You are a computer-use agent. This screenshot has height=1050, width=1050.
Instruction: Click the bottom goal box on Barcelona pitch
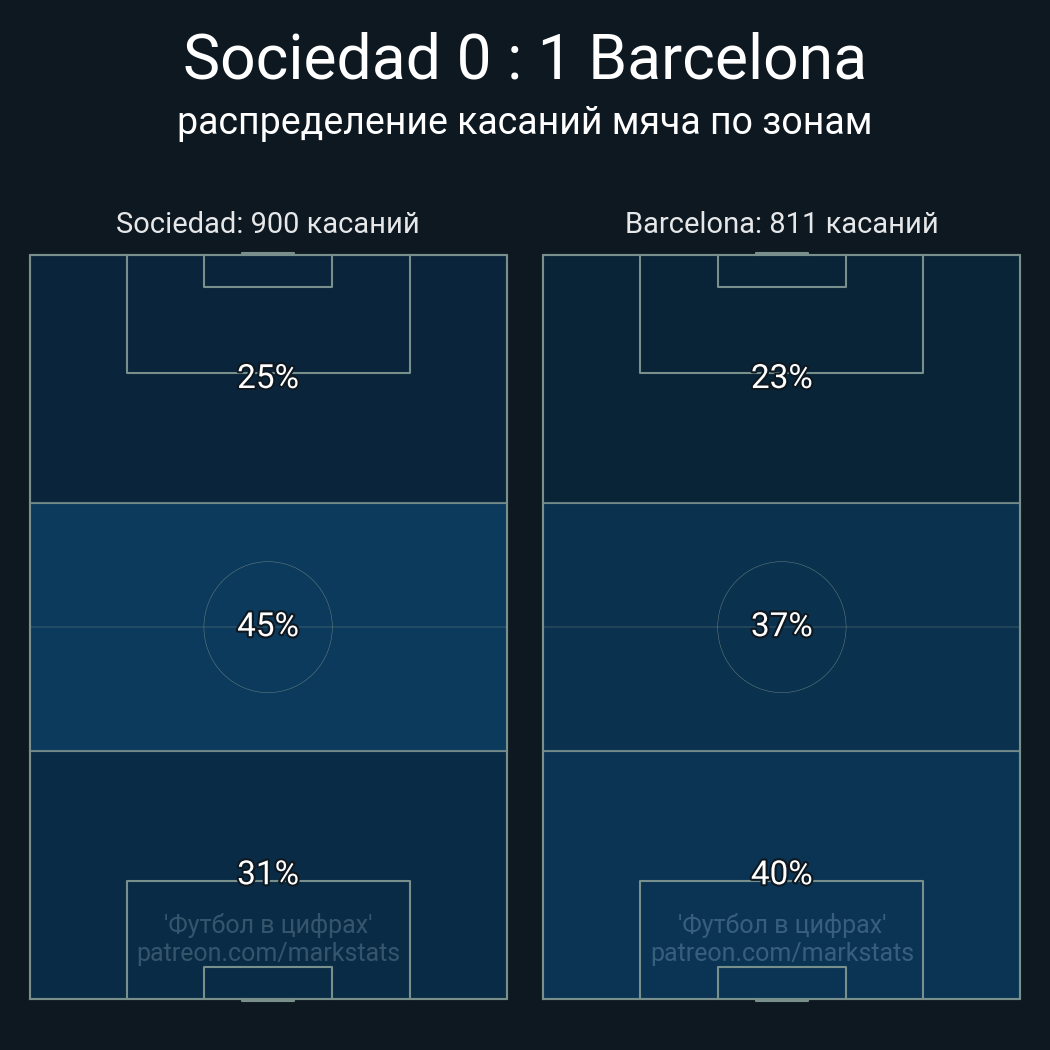coord(781,982)
